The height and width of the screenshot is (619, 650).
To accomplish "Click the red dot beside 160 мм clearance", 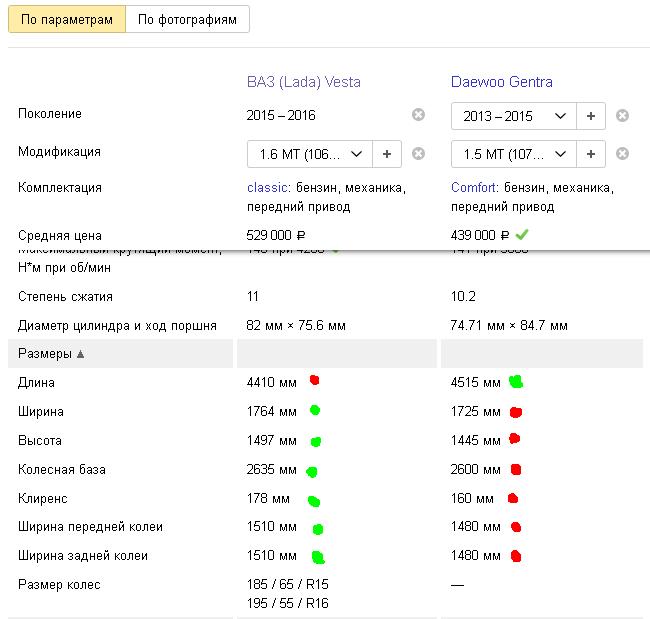I will coord(513,498).
